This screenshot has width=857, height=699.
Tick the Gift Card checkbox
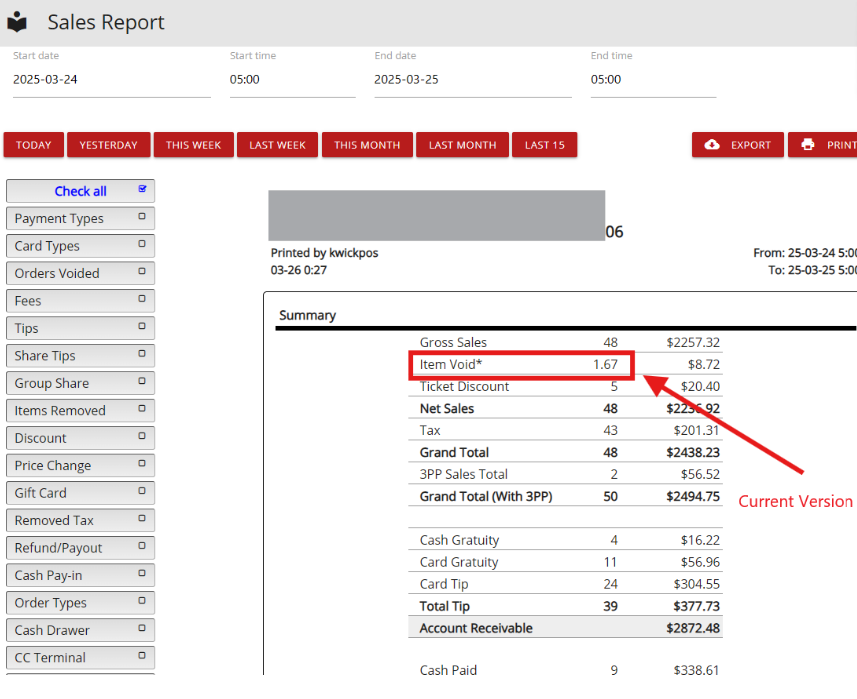142,491
